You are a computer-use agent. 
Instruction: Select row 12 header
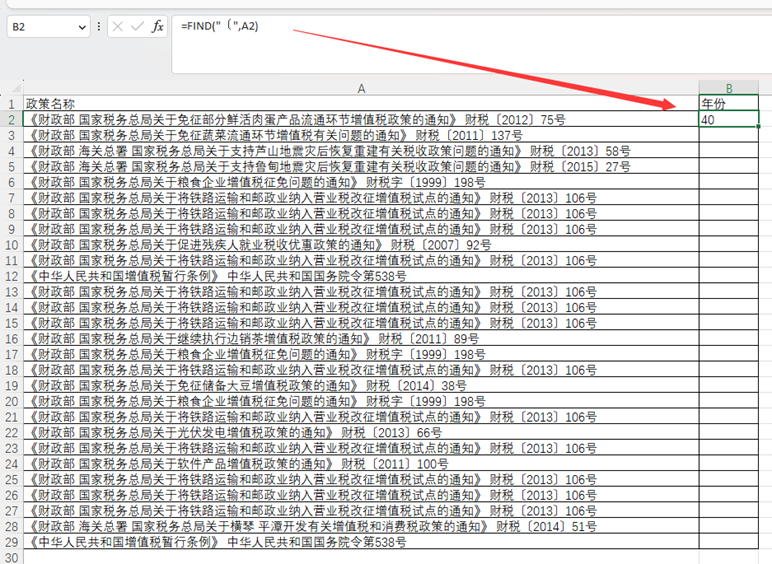tap(11, 276)
